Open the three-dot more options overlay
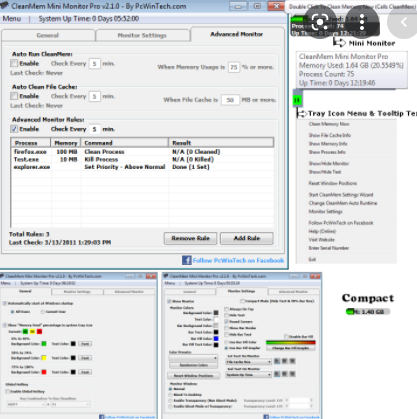Screen dimensions: 417x419 tap(362, 23)
